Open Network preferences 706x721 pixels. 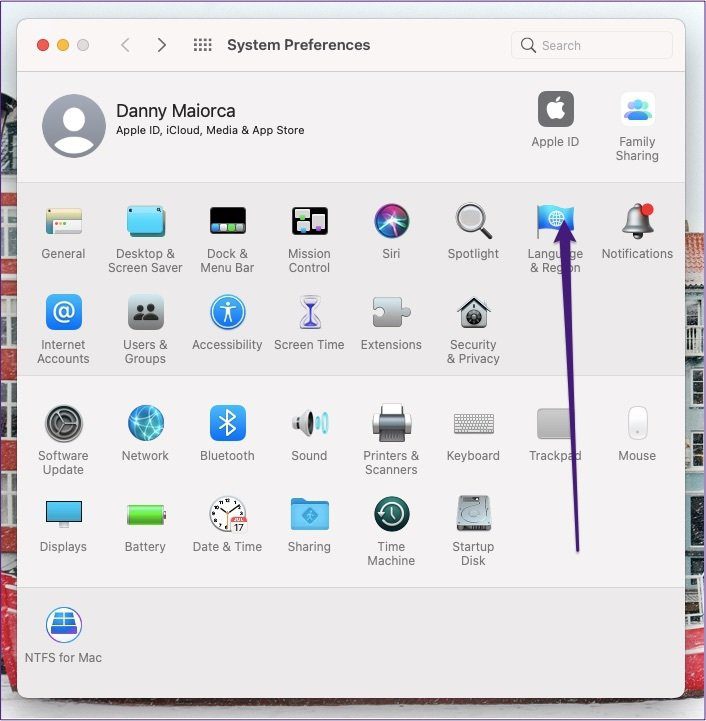145,423
